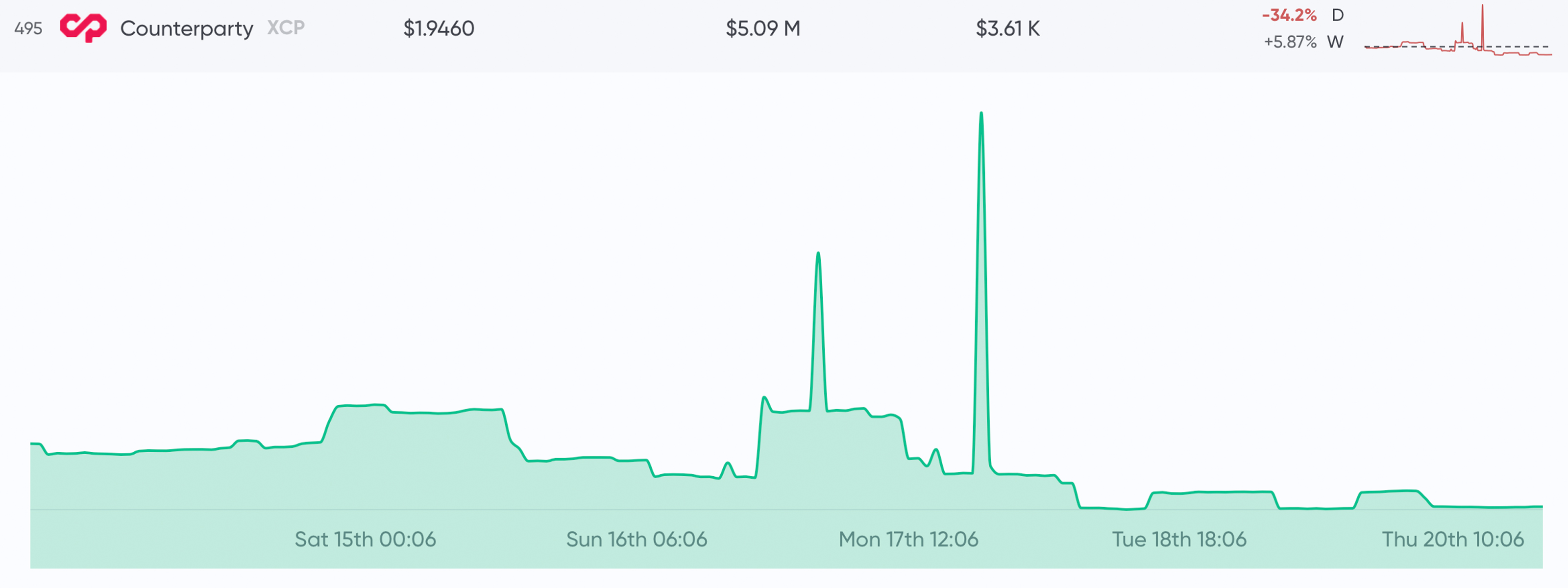This screenshot has height=588, width=1568.
Task: Select the rank number 495
Action: 28,28
